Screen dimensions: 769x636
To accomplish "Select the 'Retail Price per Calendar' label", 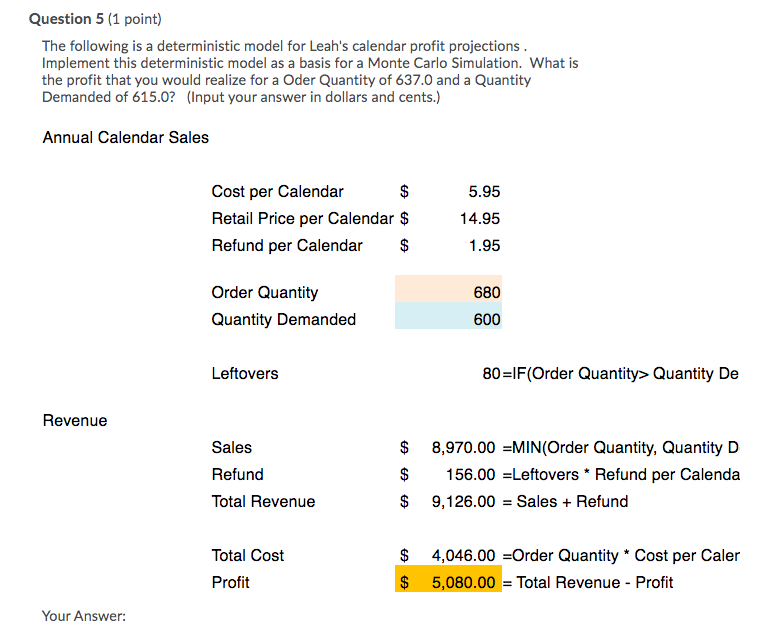I will 302,218.
